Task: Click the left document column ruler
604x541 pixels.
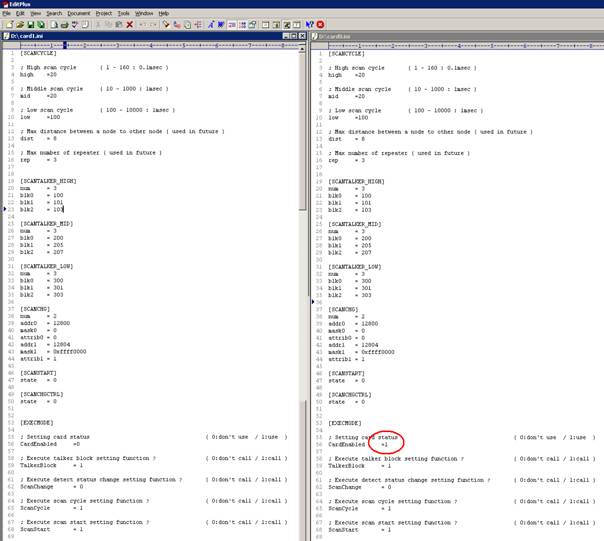Action: point(150,45)
